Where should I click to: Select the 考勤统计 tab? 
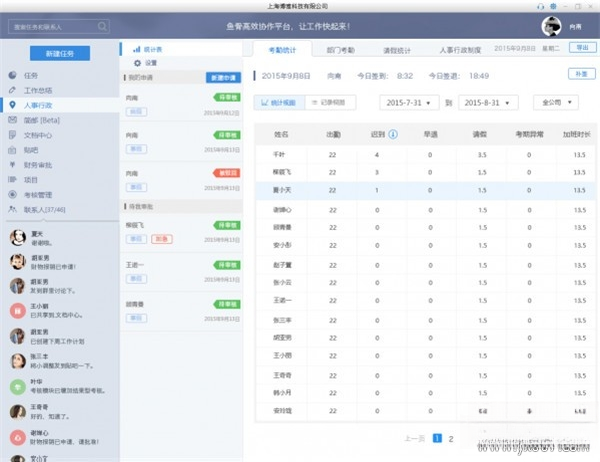[x=282, y=50]
